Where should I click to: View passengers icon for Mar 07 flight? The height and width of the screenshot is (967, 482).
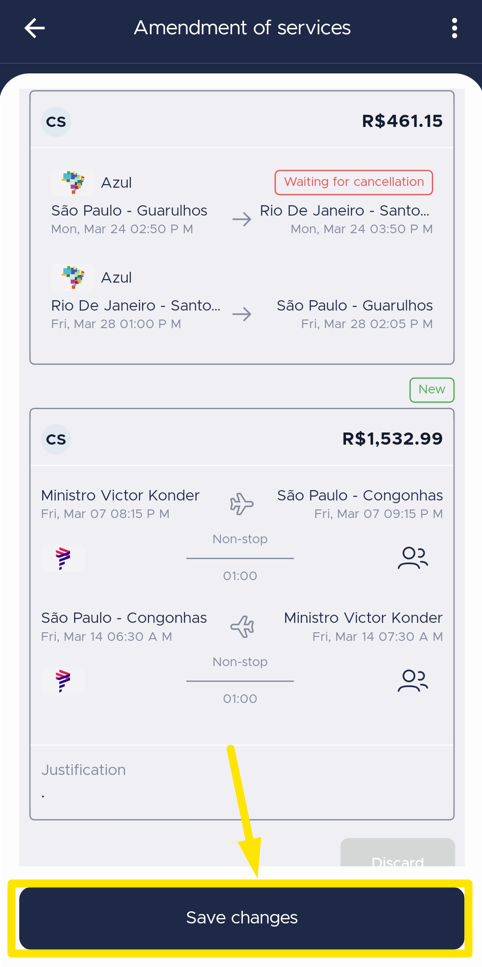413,558
